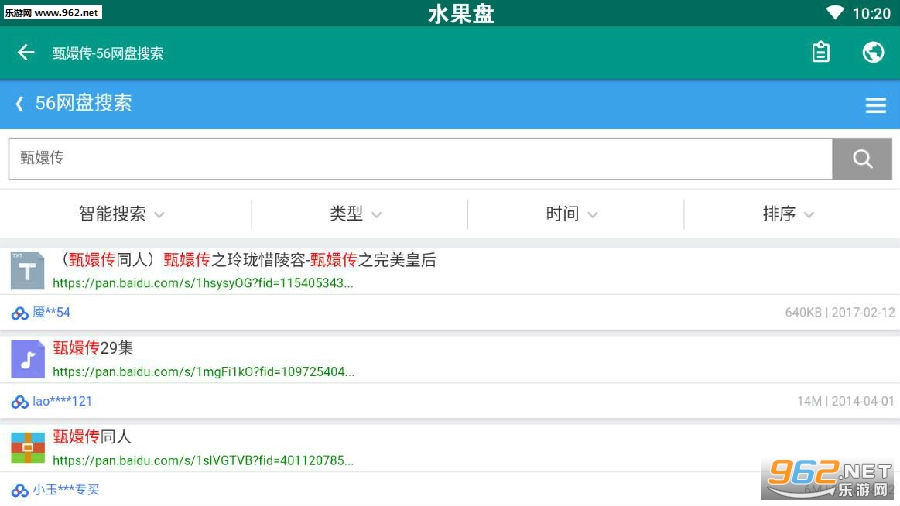
Task: Click the 10:20 clock in the status bar
Action: [x=871, y=13]
